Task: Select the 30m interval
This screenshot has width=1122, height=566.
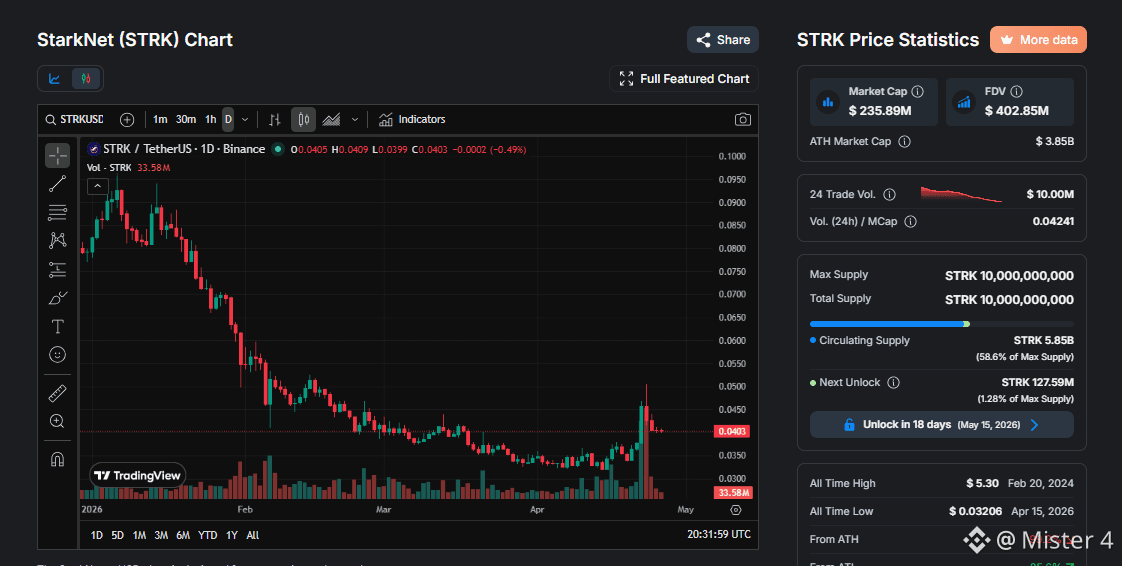Action: pyautogui.click(x=186, y=119)
